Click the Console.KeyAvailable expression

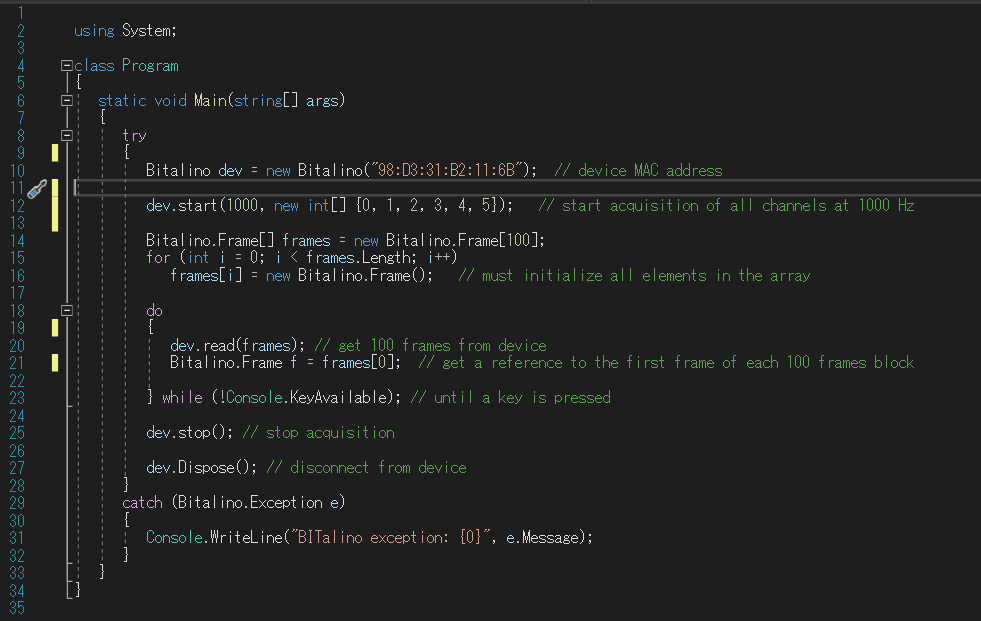pyautogui.click(x=309, y=398)
